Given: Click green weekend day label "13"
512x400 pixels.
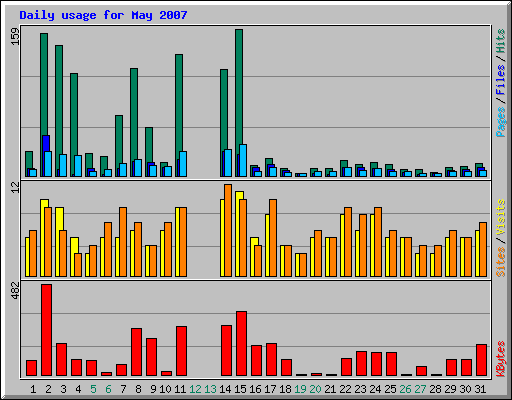Looking at the screenshot, I should coord(210,389).
